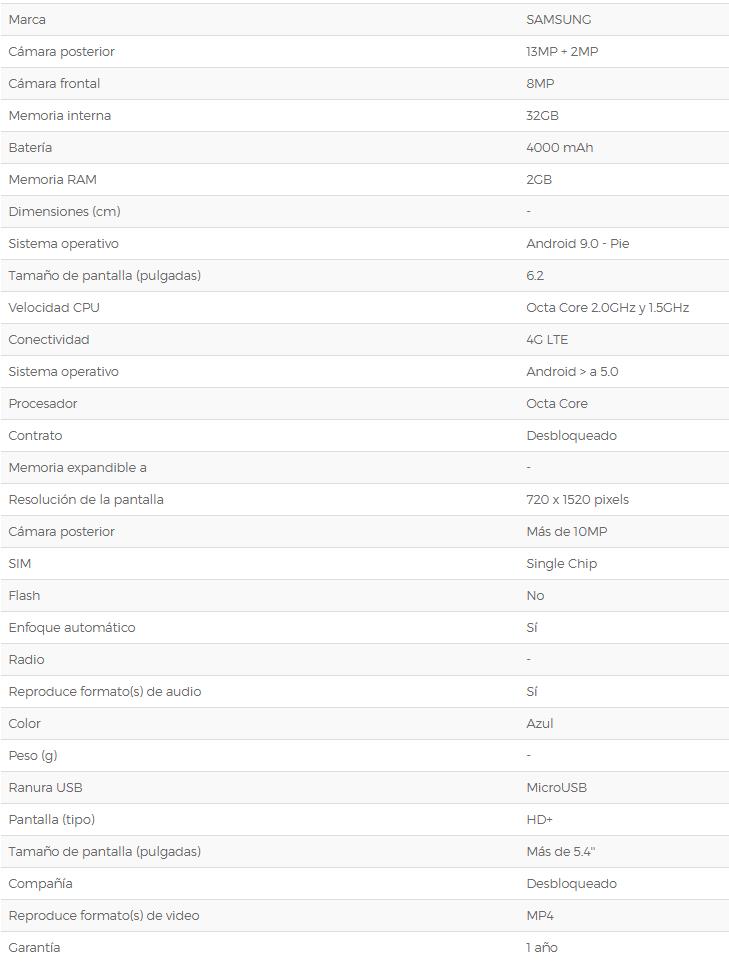
Task: Select the Enfoque automático label
Action: pyautogui.click(x=72, y=628)
